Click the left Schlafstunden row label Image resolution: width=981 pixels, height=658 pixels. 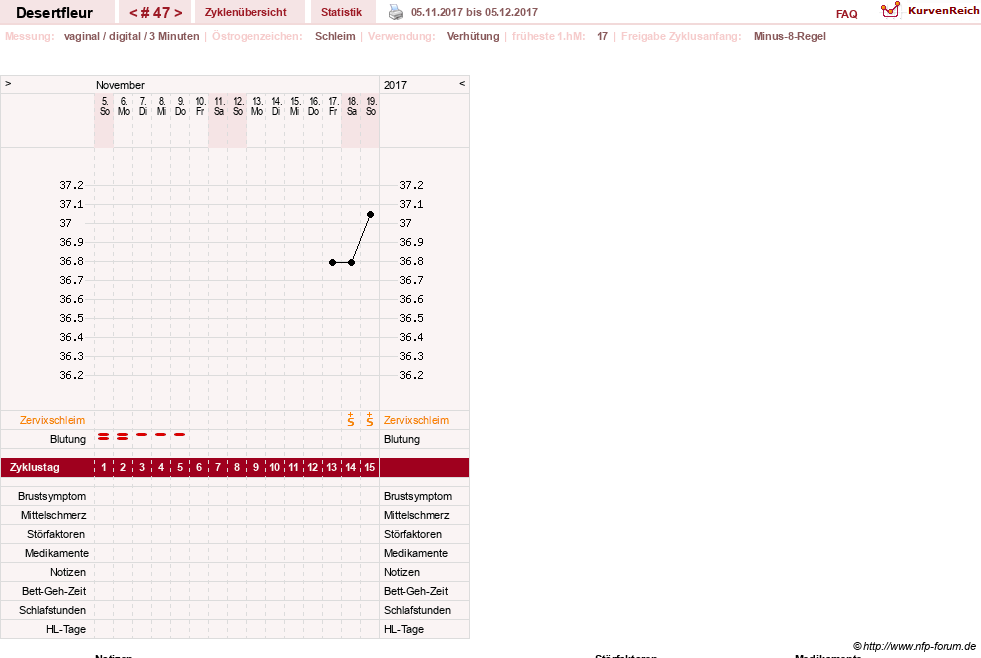[x=52, y=610]
